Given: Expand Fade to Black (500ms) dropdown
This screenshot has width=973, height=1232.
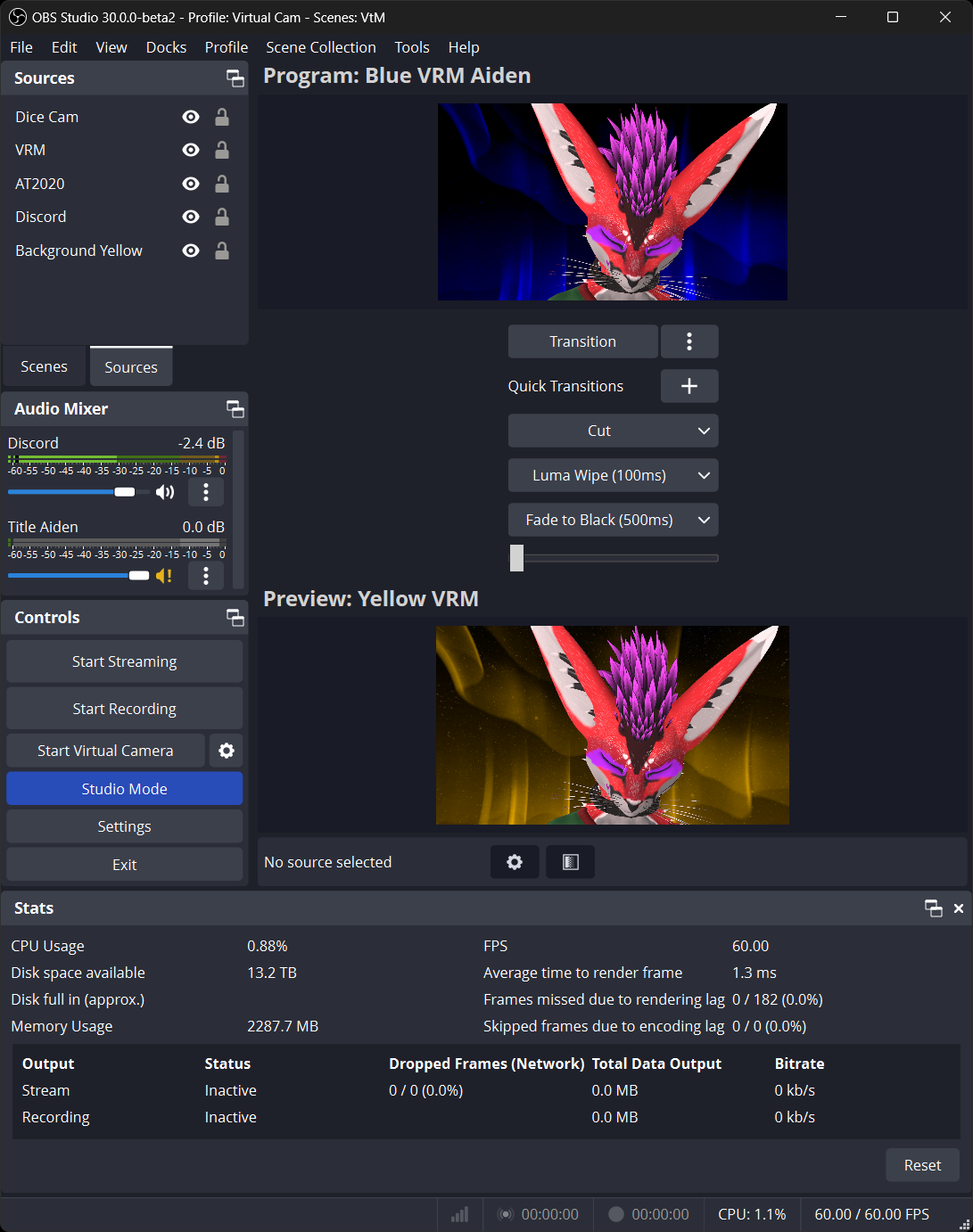Looking at the screenshot, I should coord(613,520).
